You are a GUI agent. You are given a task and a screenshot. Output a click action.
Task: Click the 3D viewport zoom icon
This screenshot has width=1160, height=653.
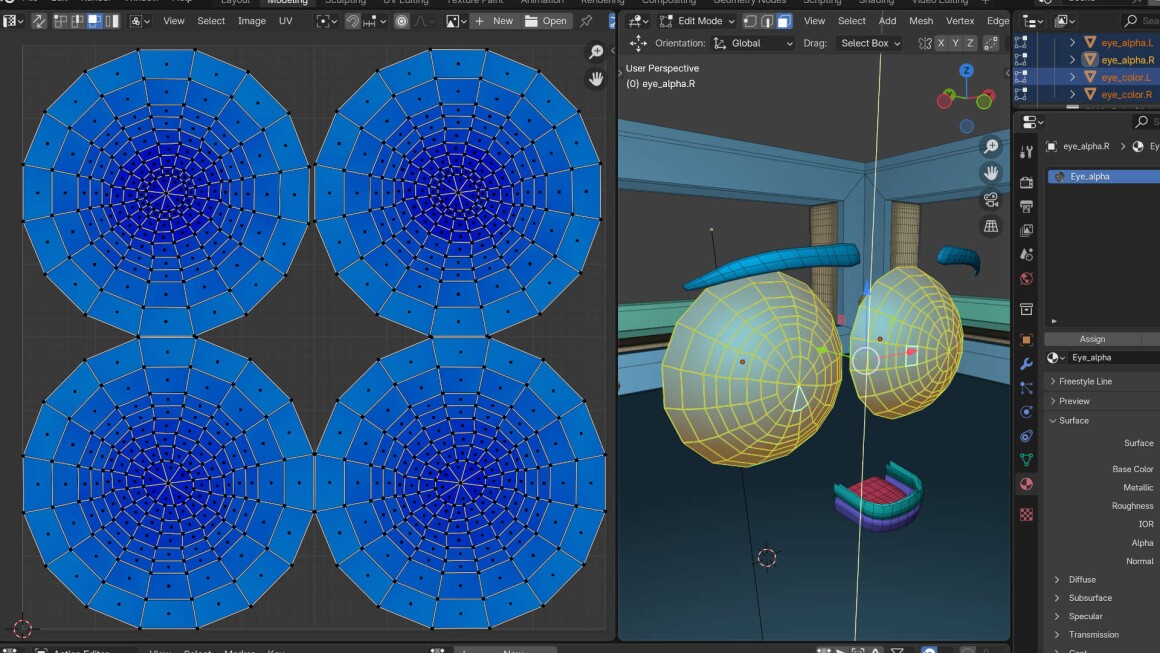point(991,146)
